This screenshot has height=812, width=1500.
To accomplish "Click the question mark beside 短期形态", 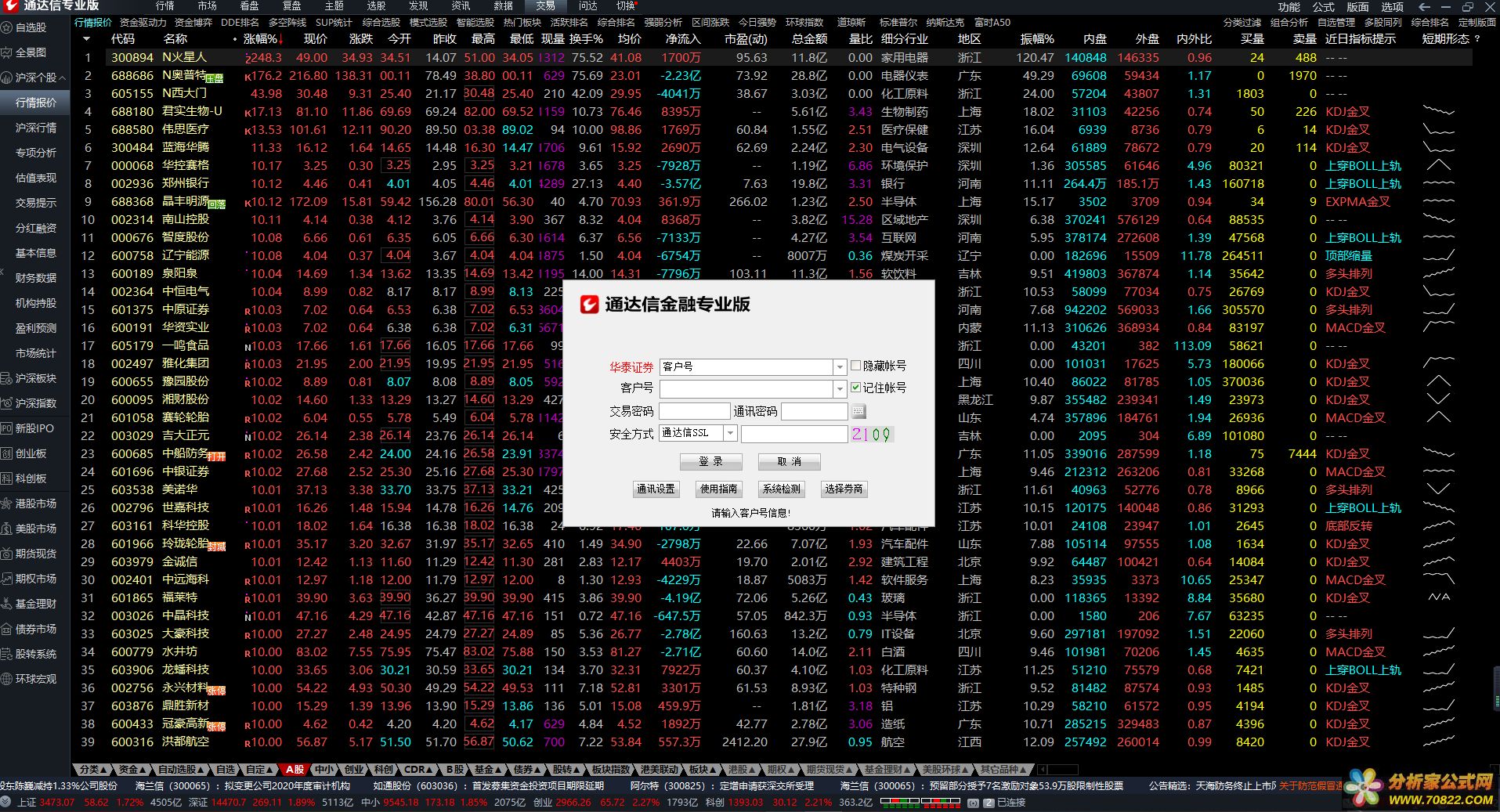I will pyautogui.click(x=1477, y=38).
